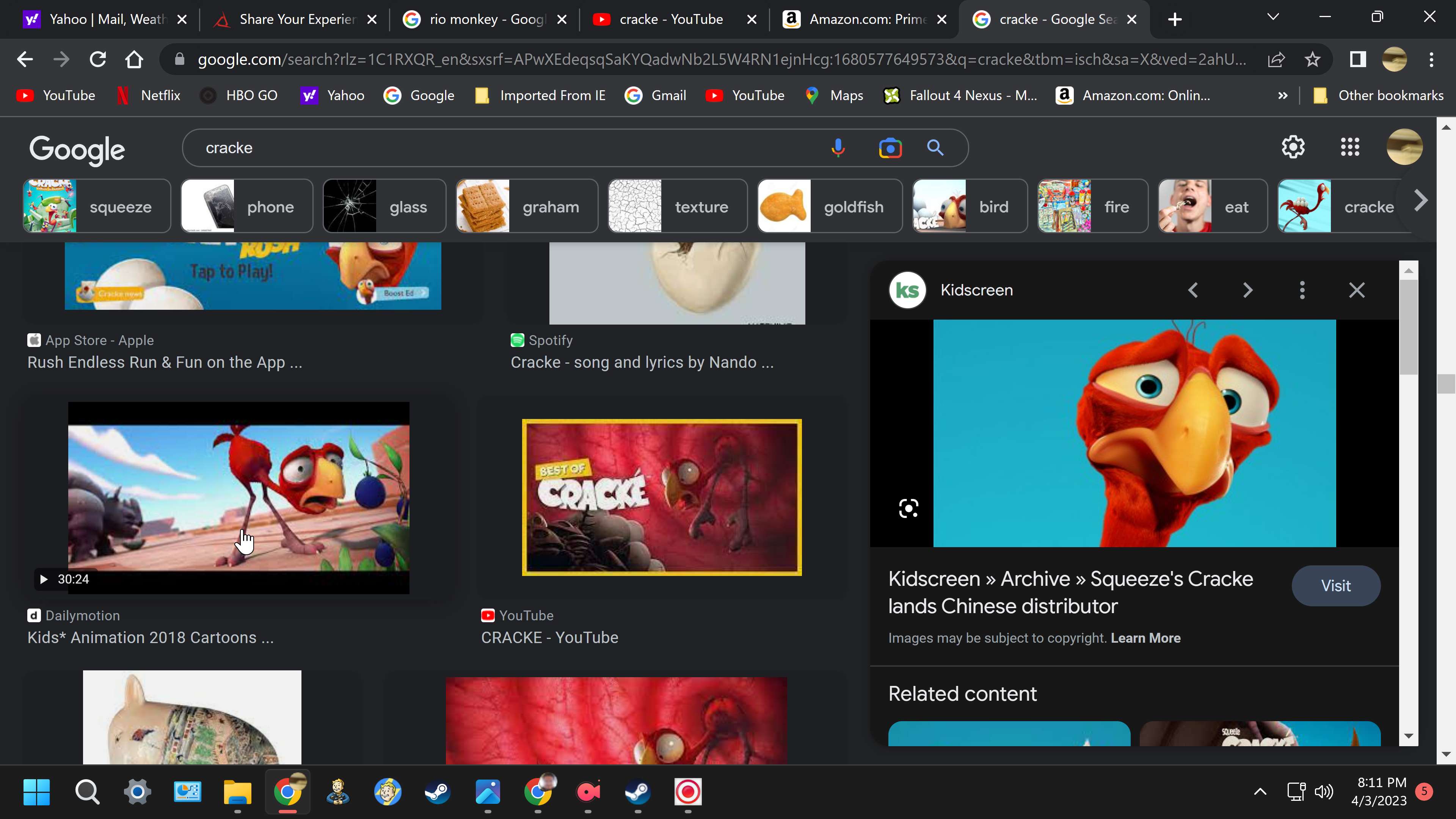Viewport: 1456px width, 819px height.
Task: Click the browser home button
Action: click(134, 60)
